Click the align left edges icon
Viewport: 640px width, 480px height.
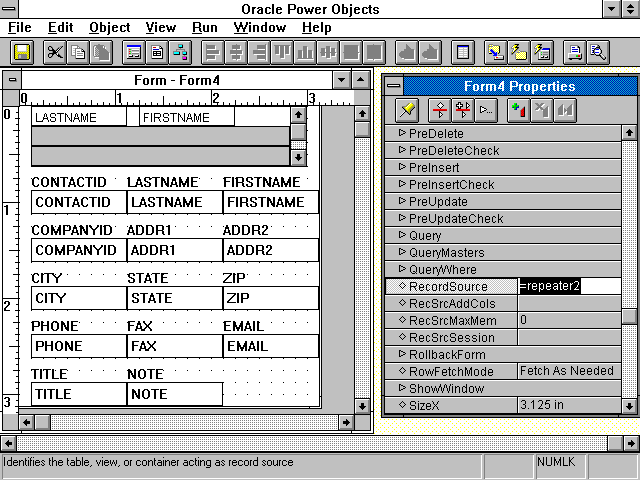(211, 52)
